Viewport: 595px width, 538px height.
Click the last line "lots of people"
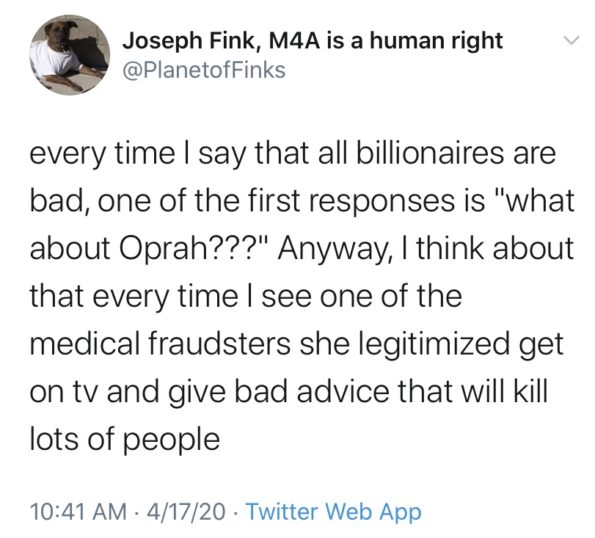point(125,440)
